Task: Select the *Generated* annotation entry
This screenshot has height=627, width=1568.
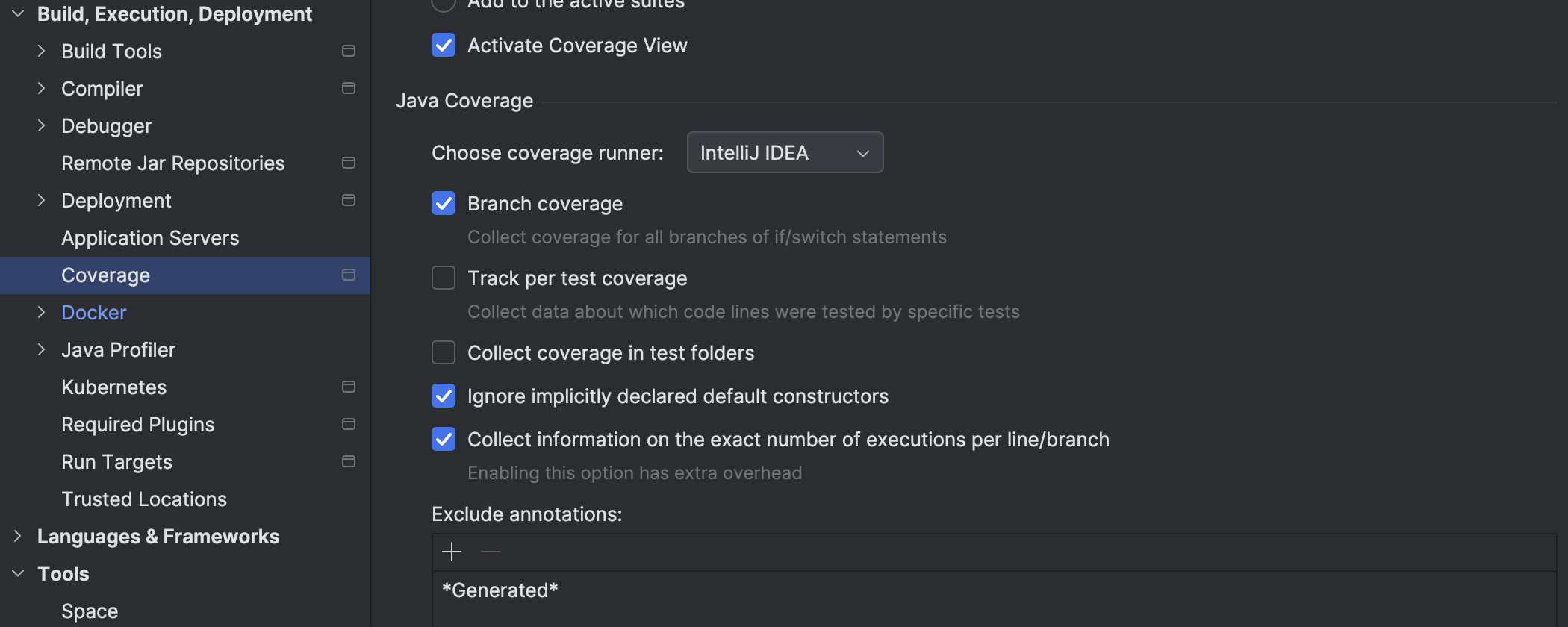Action: pyautogui.click(x=500, y=590)
